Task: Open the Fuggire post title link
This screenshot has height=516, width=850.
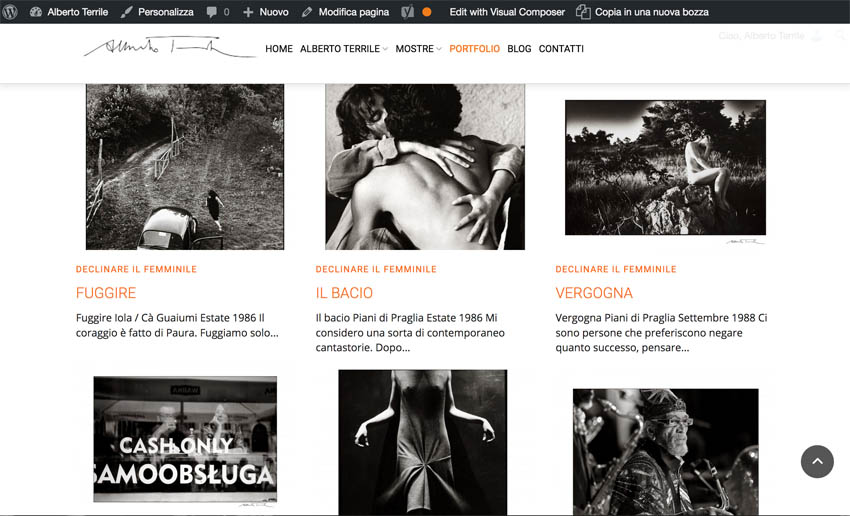Action: click(x=106, y=293)
